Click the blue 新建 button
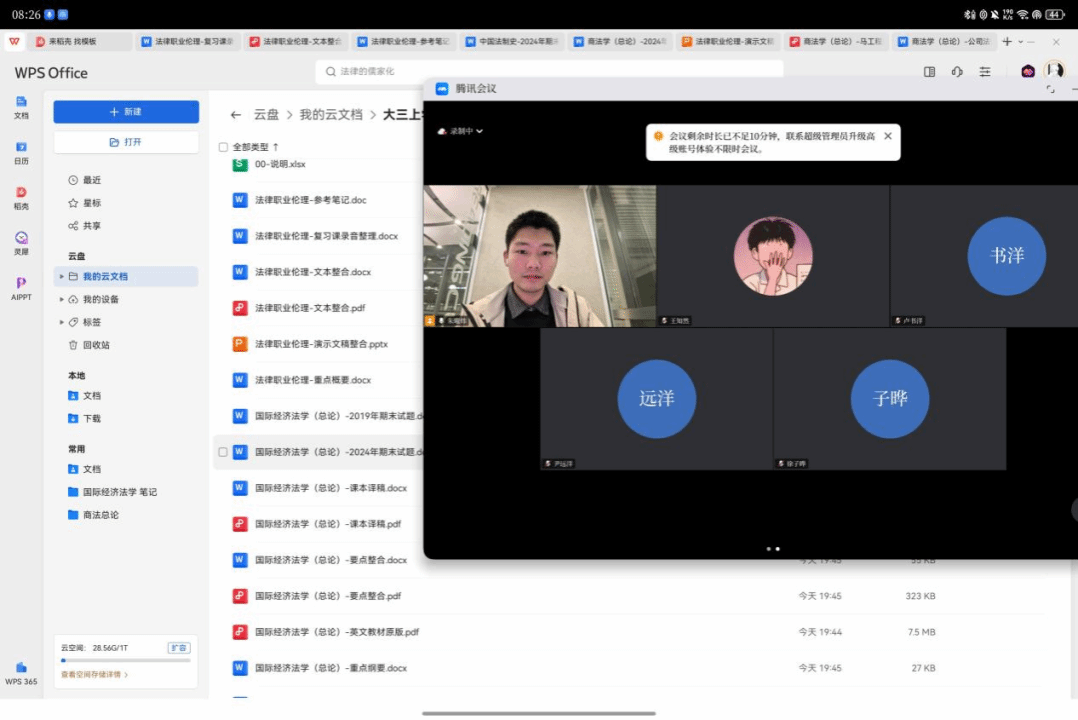The height and width of the screenshot is (720, 1078). pos(126,112)
